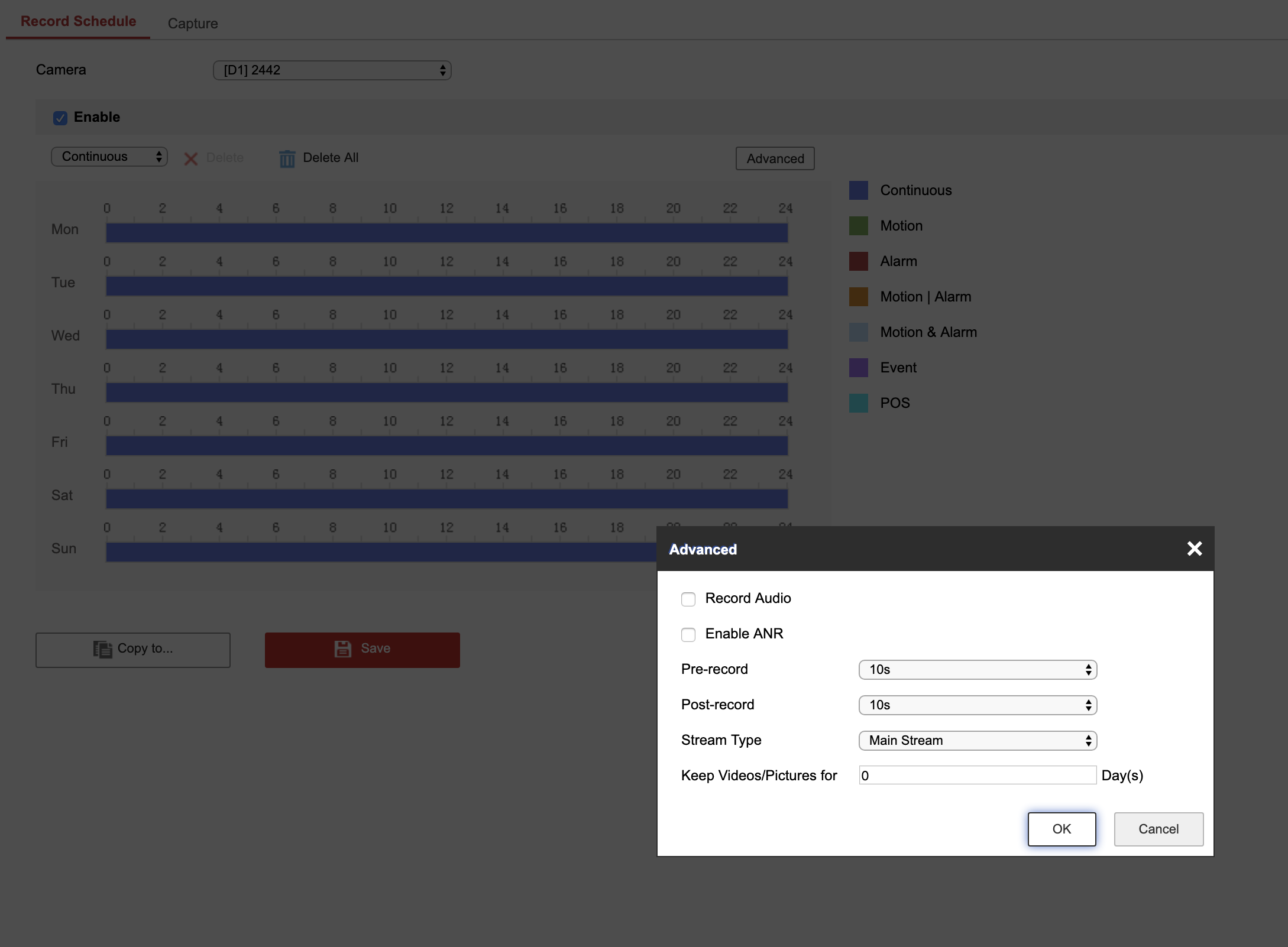Click the Delete All trash can icon
Screen dimensions: 1288x947
click(x=287, y=158)
